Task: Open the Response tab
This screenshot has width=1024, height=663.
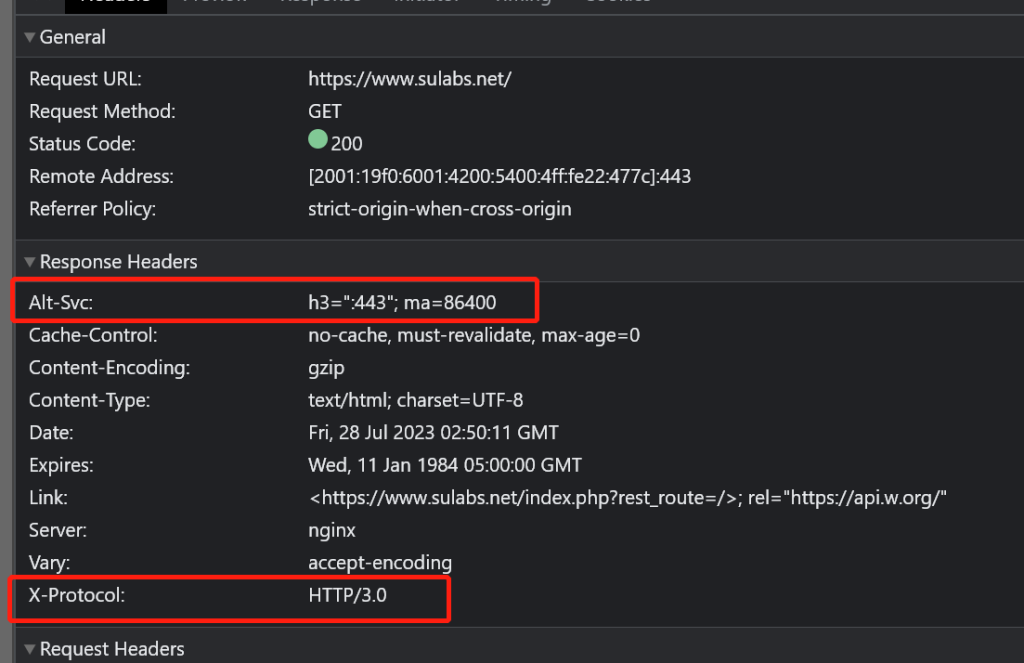Action: click(x=319, y=2)
